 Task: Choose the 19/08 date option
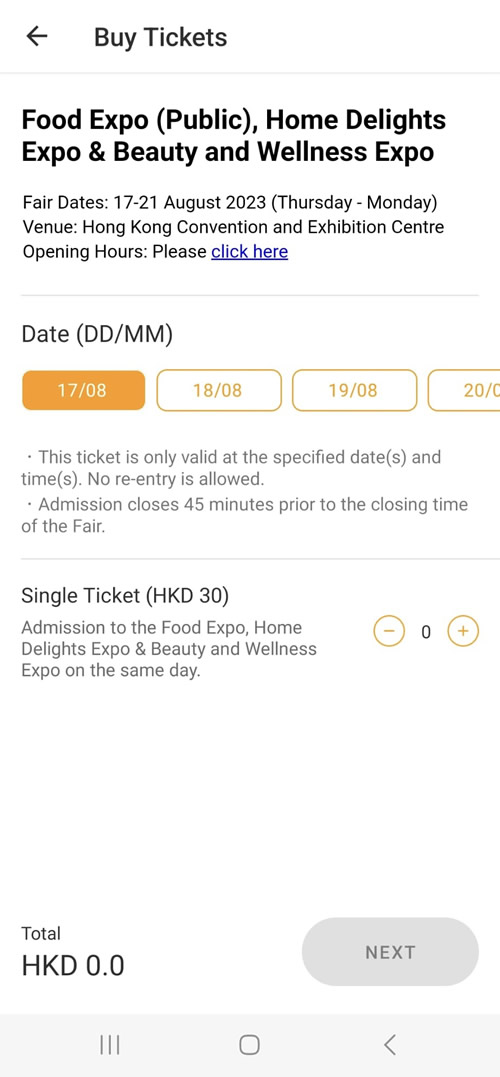pos(354,390)
